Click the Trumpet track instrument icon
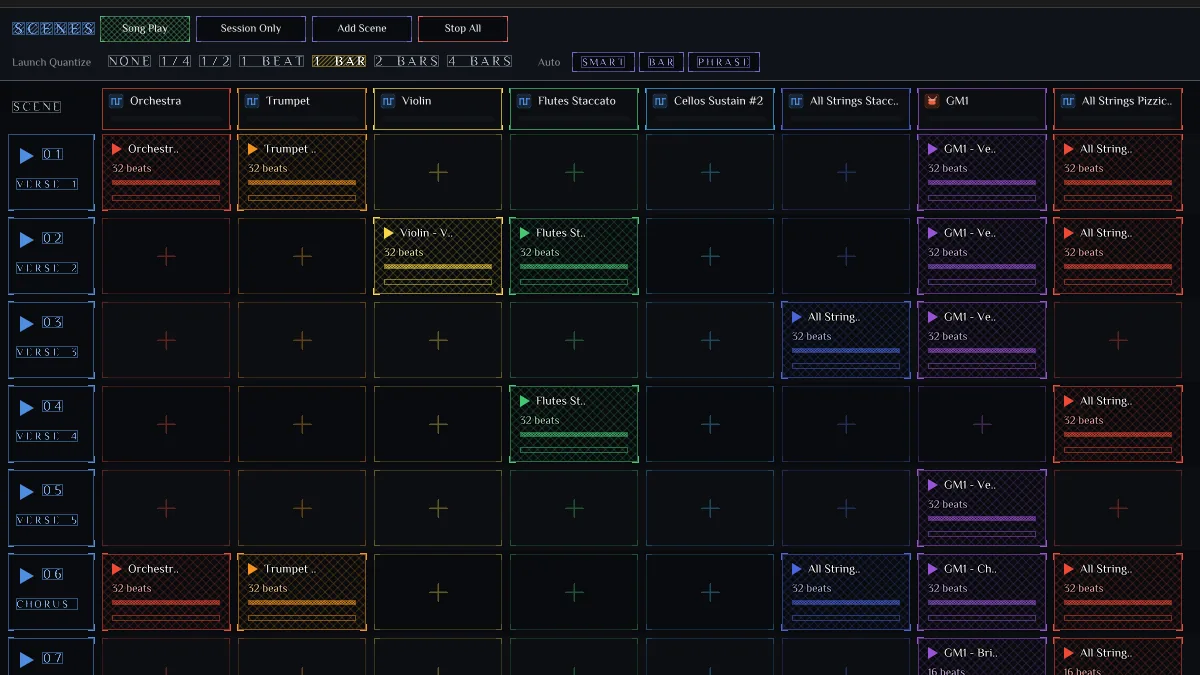 coord(252,101)
